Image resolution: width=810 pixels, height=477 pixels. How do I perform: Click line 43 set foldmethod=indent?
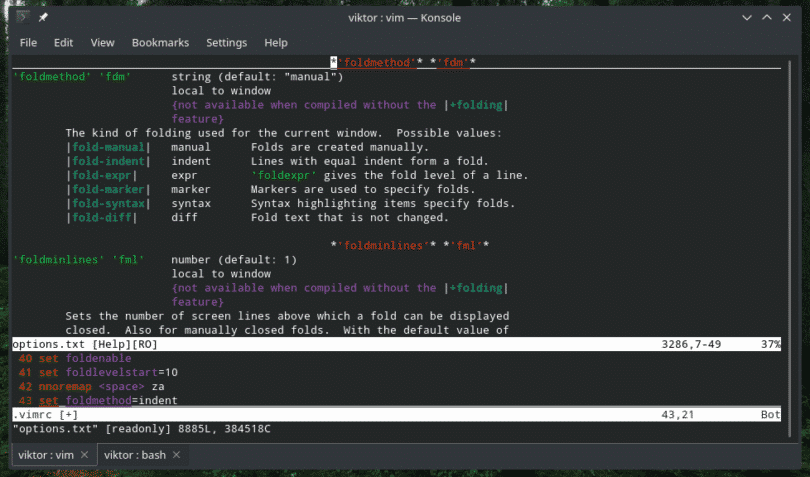[98, 401]
